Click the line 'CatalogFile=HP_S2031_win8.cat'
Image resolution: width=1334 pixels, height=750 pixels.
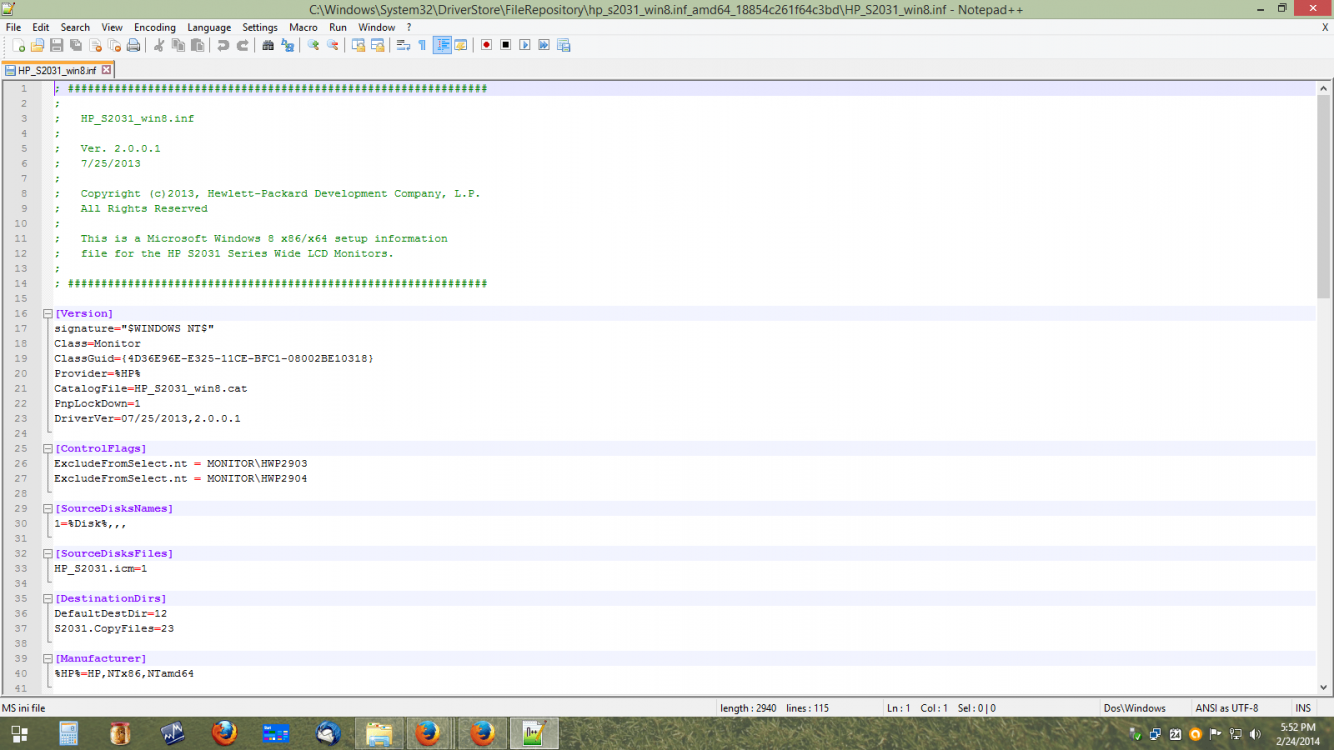(151, 389)
